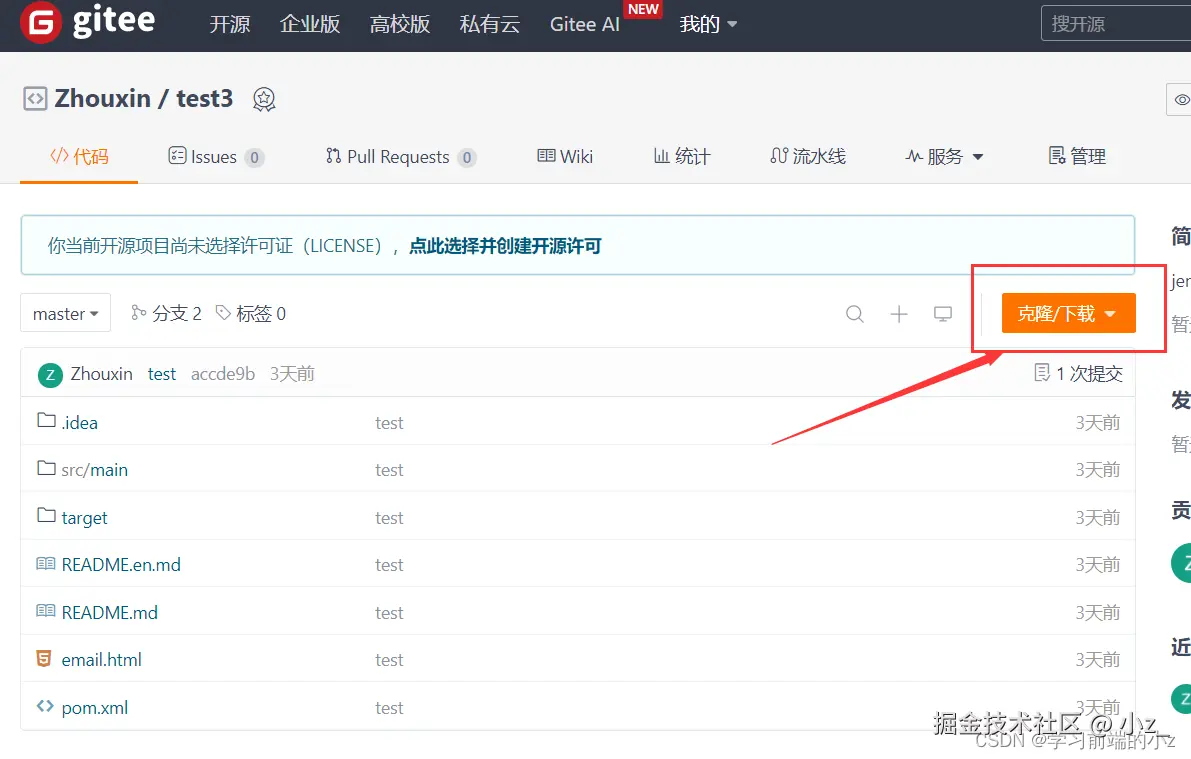Open the target folder
1191x759 pixels.
84,517
